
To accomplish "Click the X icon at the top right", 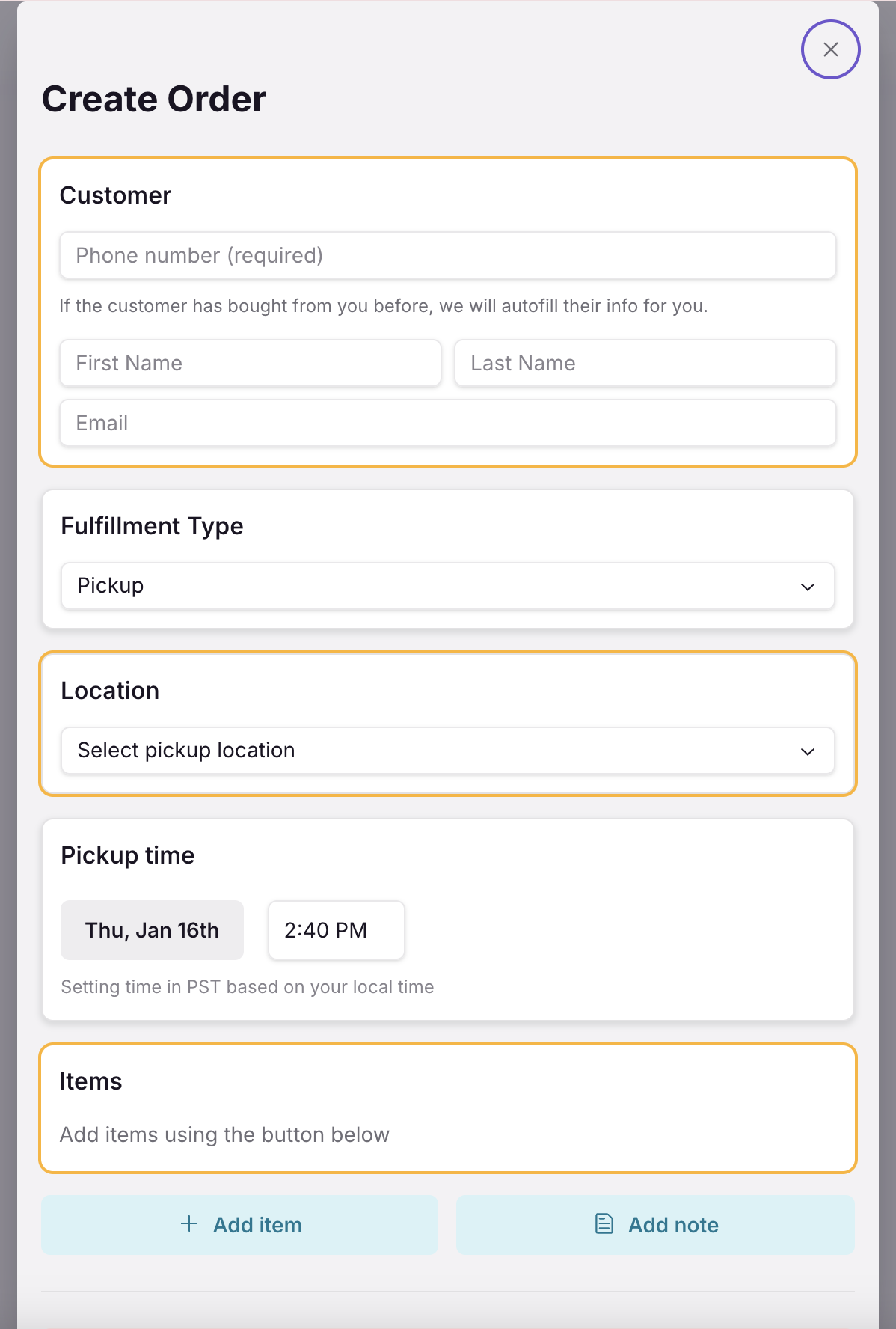I will (831, 49).
